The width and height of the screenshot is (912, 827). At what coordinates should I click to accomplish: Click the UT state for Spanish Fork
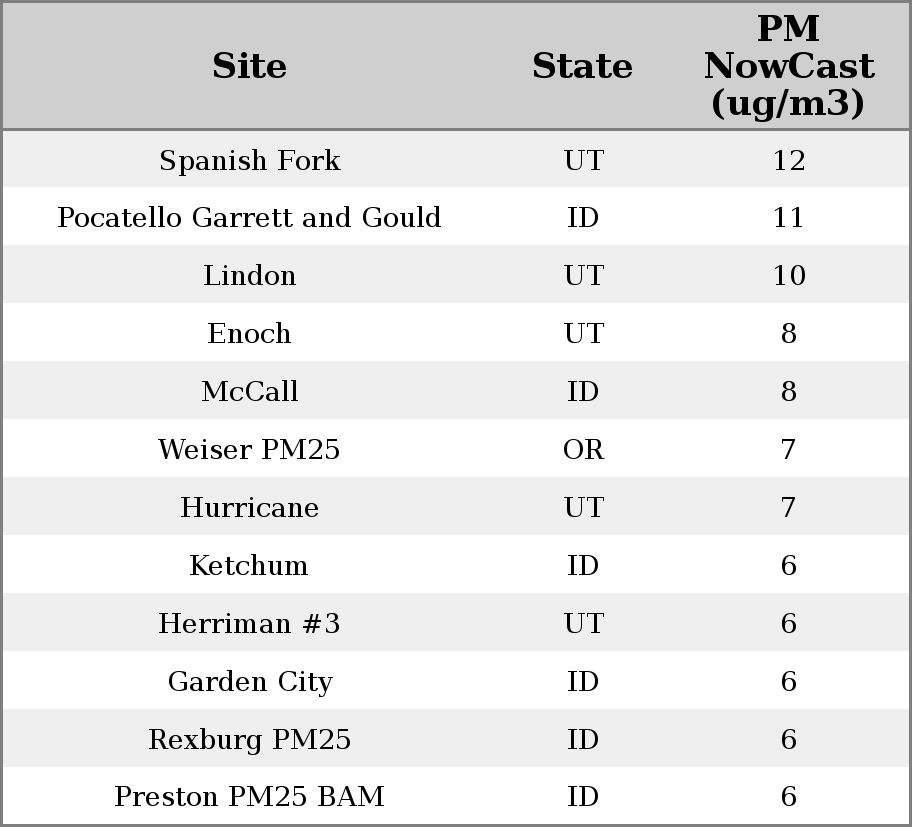click(583, 160)
